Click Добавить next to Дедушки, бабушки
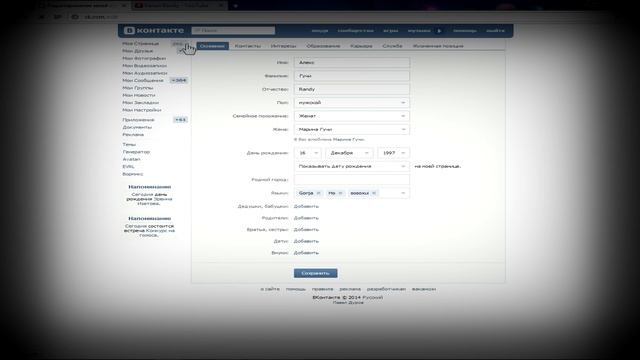The image size is (640, 360). pyautogui.click(x=306, y=206)
